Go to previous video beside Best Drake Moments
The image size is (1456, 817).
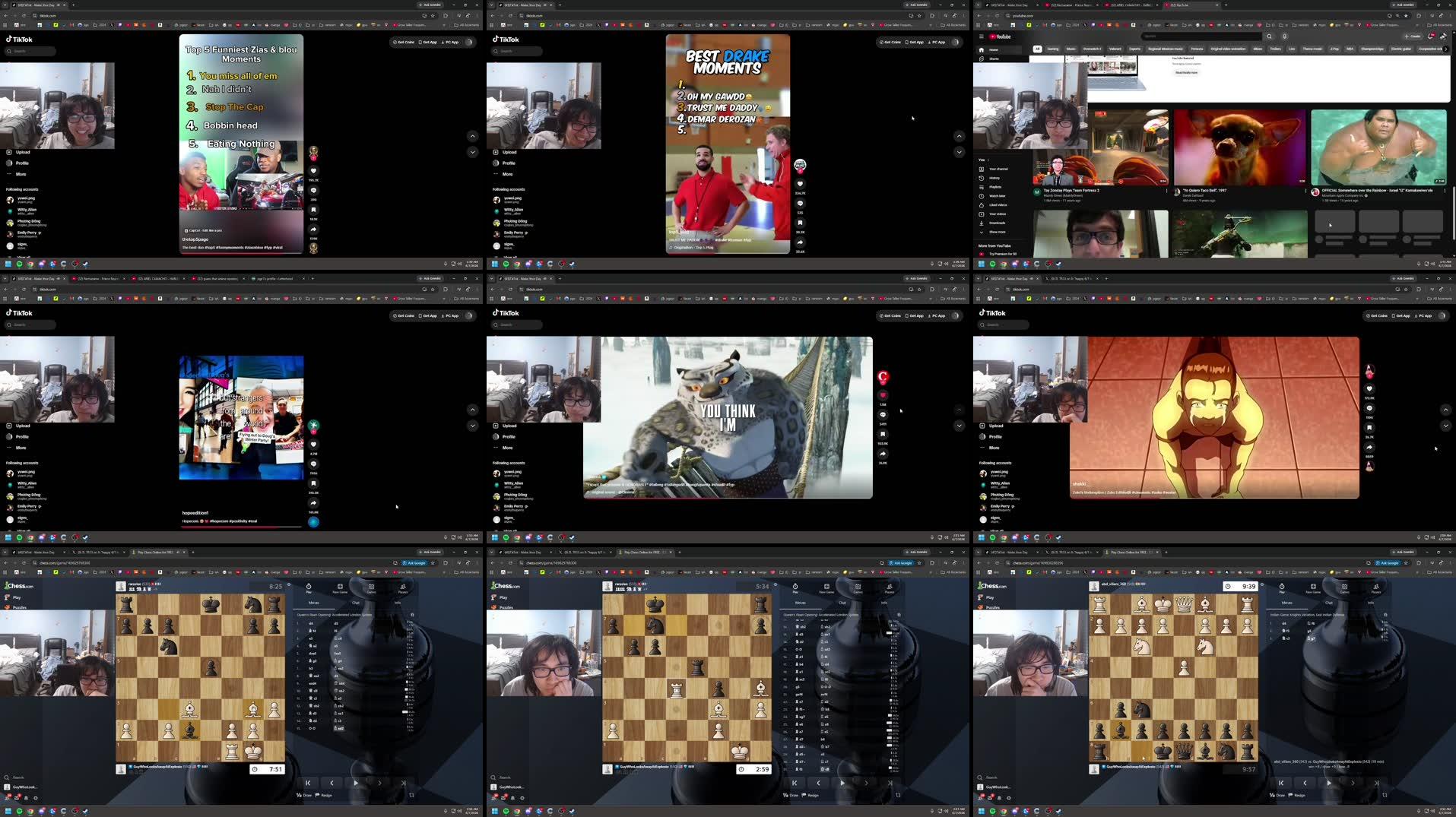click(x=959, y=136)
